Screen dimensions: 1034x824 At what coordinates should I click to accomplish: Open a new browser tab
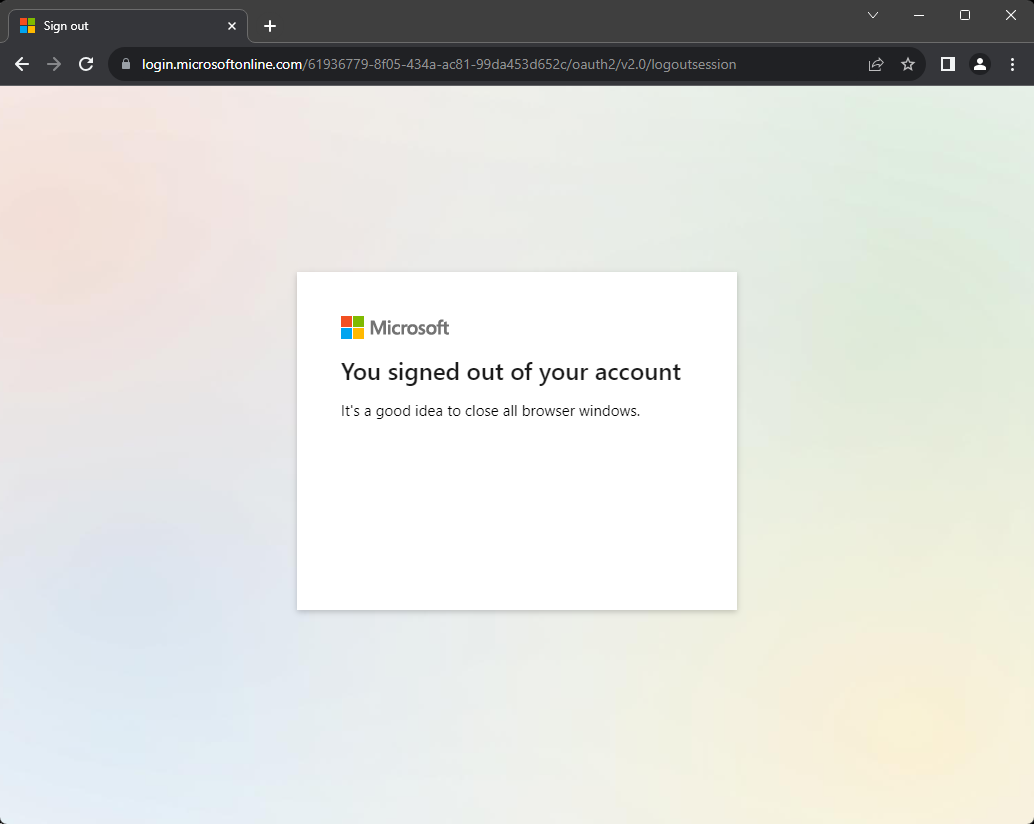(x=270, y=26)
